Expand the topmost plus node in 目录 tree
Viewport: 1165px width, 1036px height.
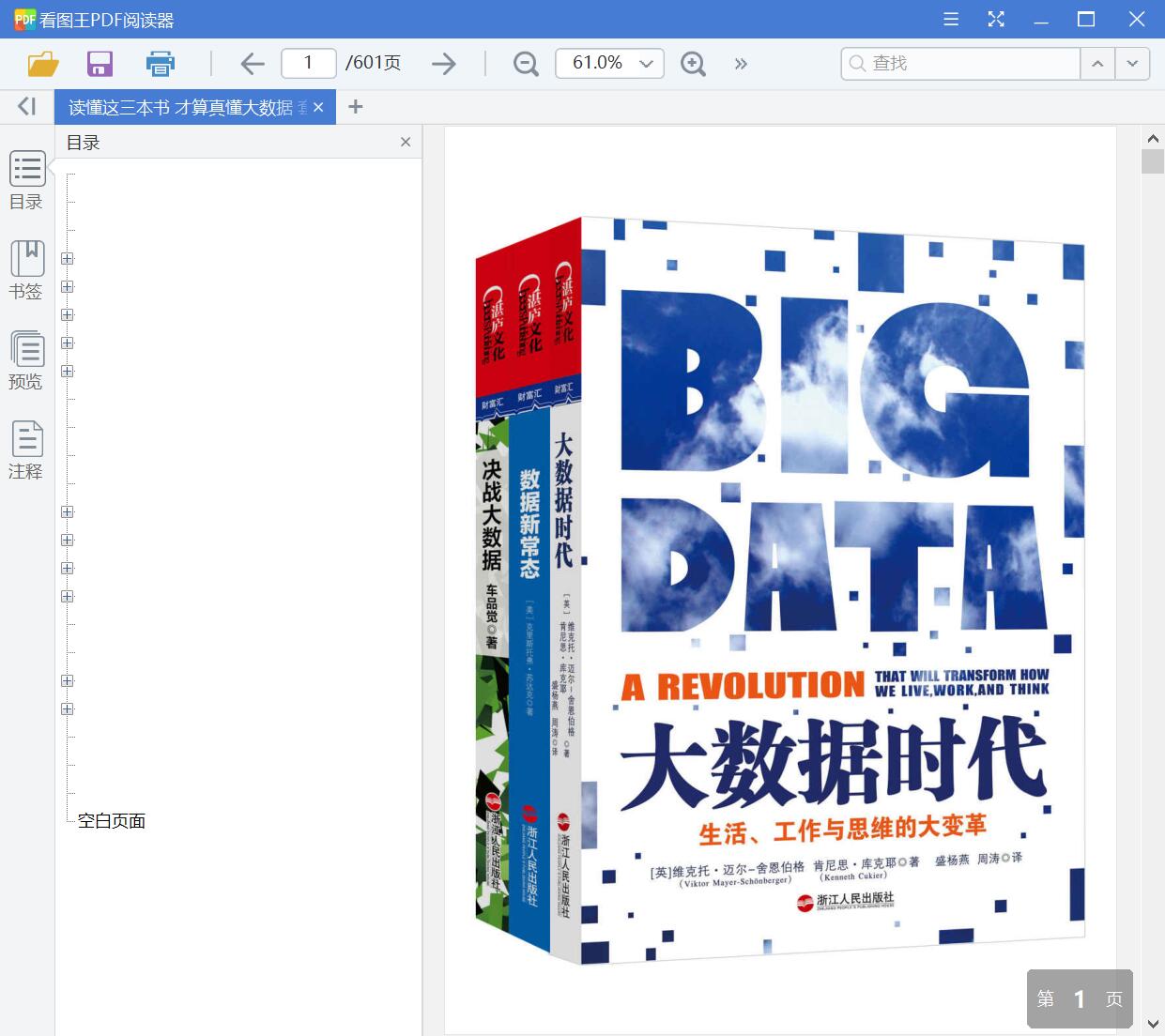pyautogui.click(x=68, y=258)
